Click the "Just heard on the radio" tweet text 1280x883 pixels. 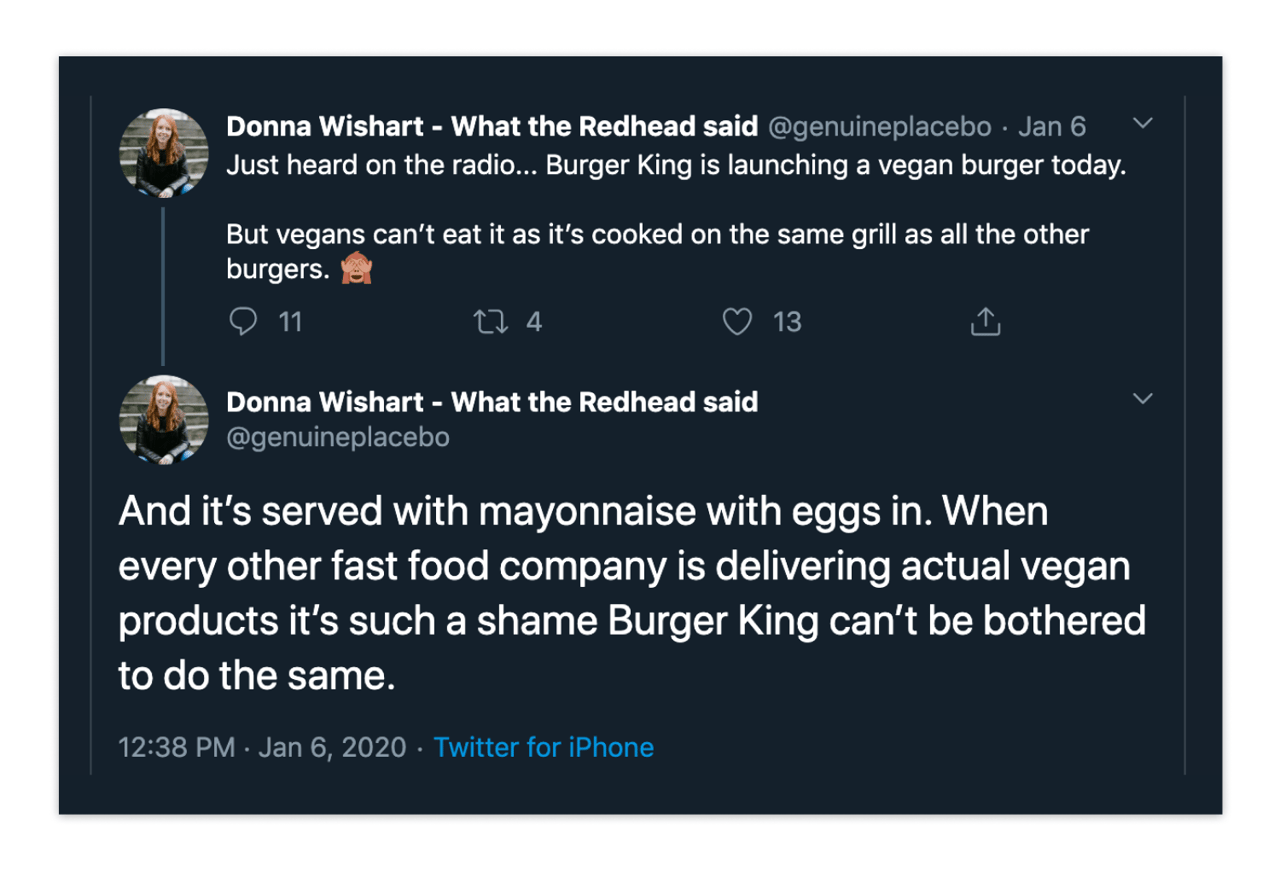pyautogui.click(x=676, y=165)
